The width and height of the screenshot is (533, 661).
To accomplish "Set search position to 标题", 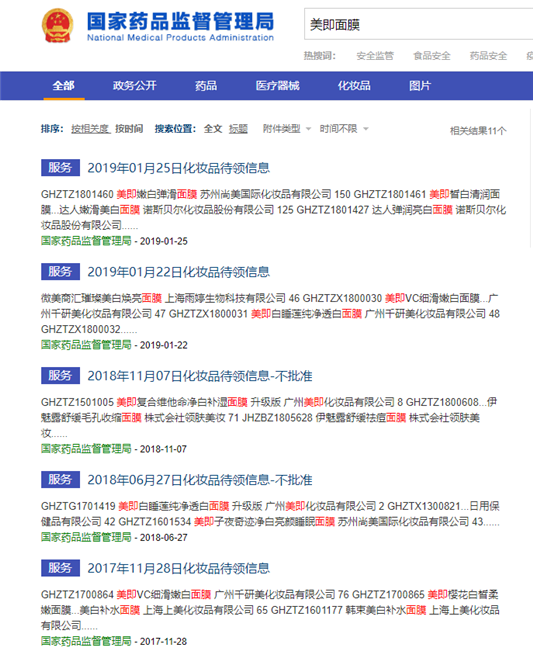I will pyautogui.click(x=238, y=129).
